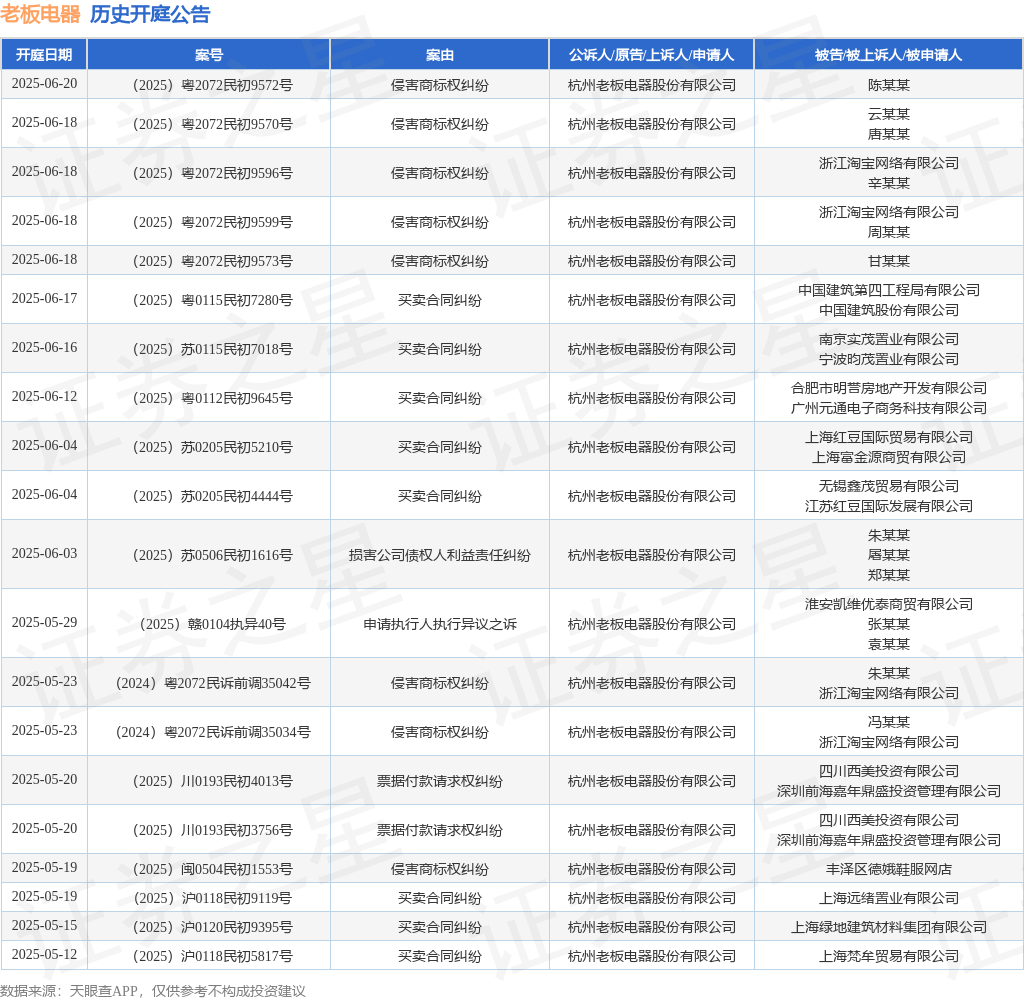Click defendant 合肥市明营房地产开发有限公司

(889, 388)
